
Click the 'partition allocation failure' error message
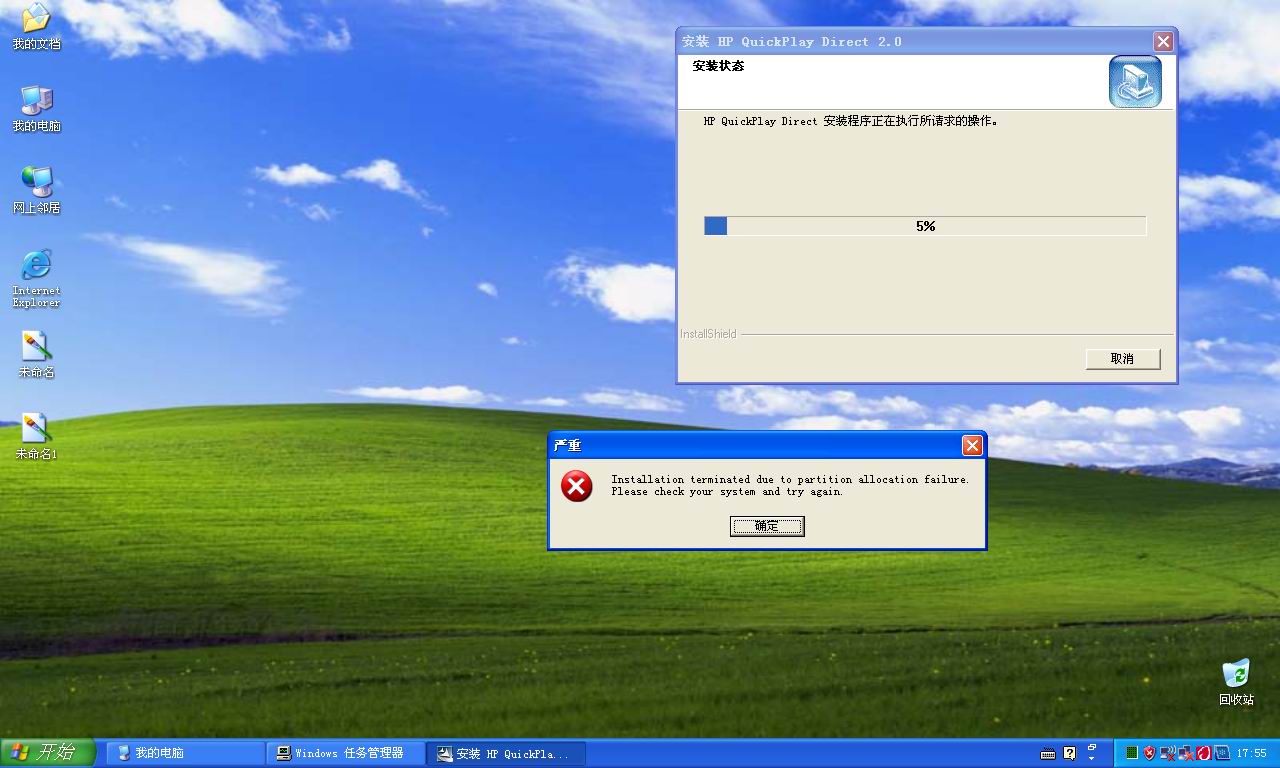click(790, 485)
